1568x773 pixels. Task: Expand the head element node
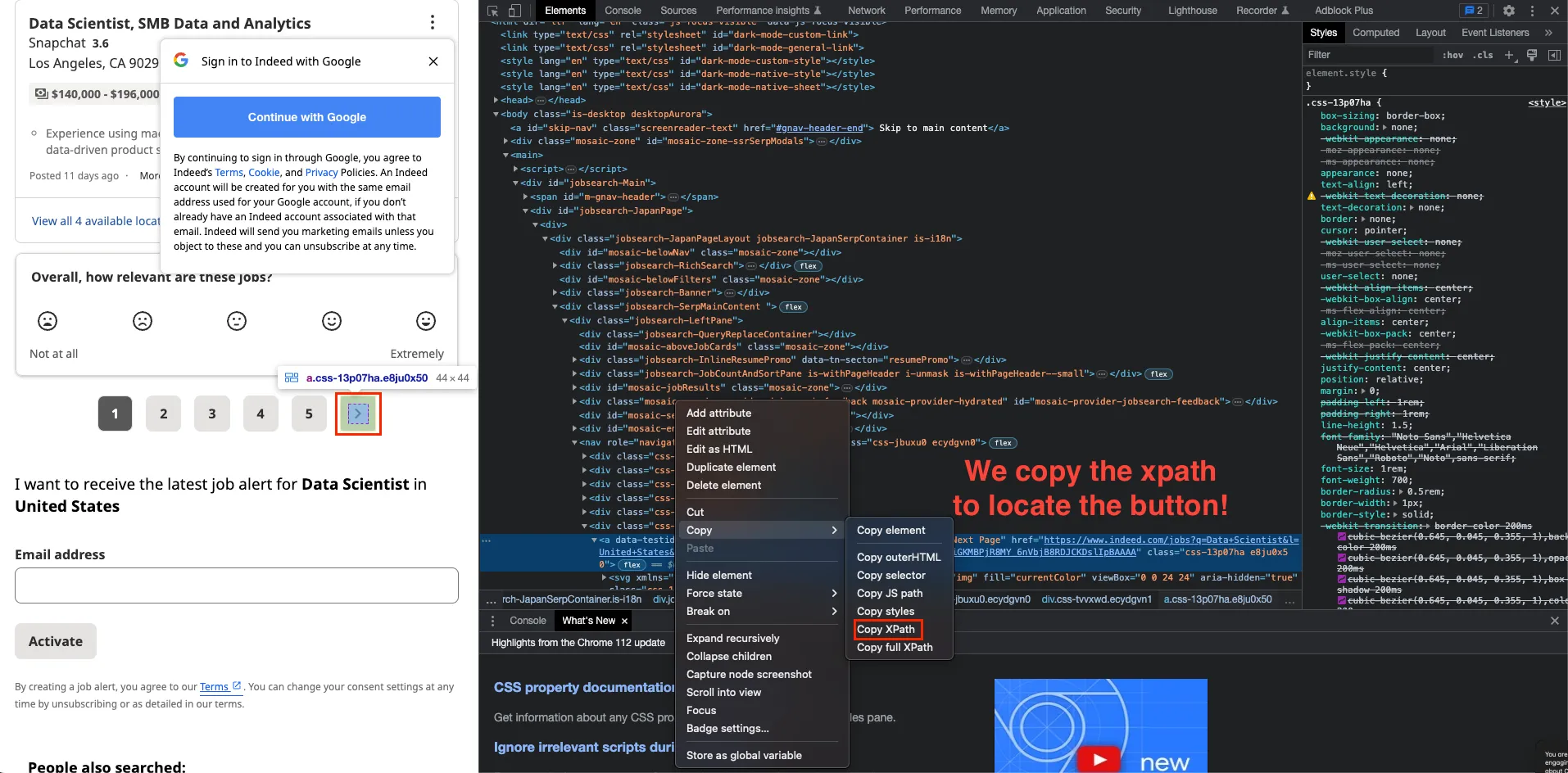[x=496, y=101]
